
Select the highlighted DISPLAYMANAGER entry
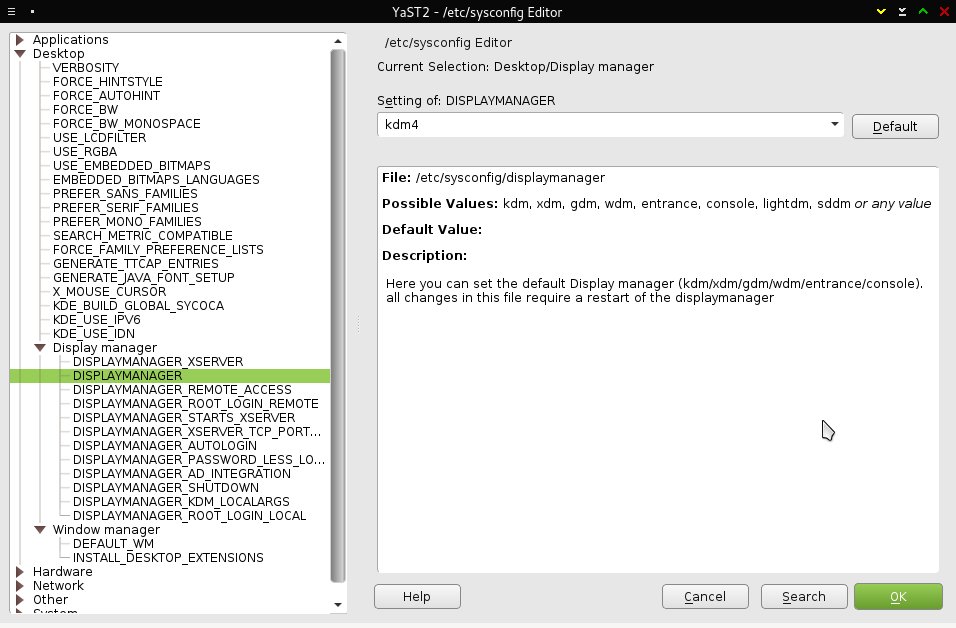coord(127,376)
